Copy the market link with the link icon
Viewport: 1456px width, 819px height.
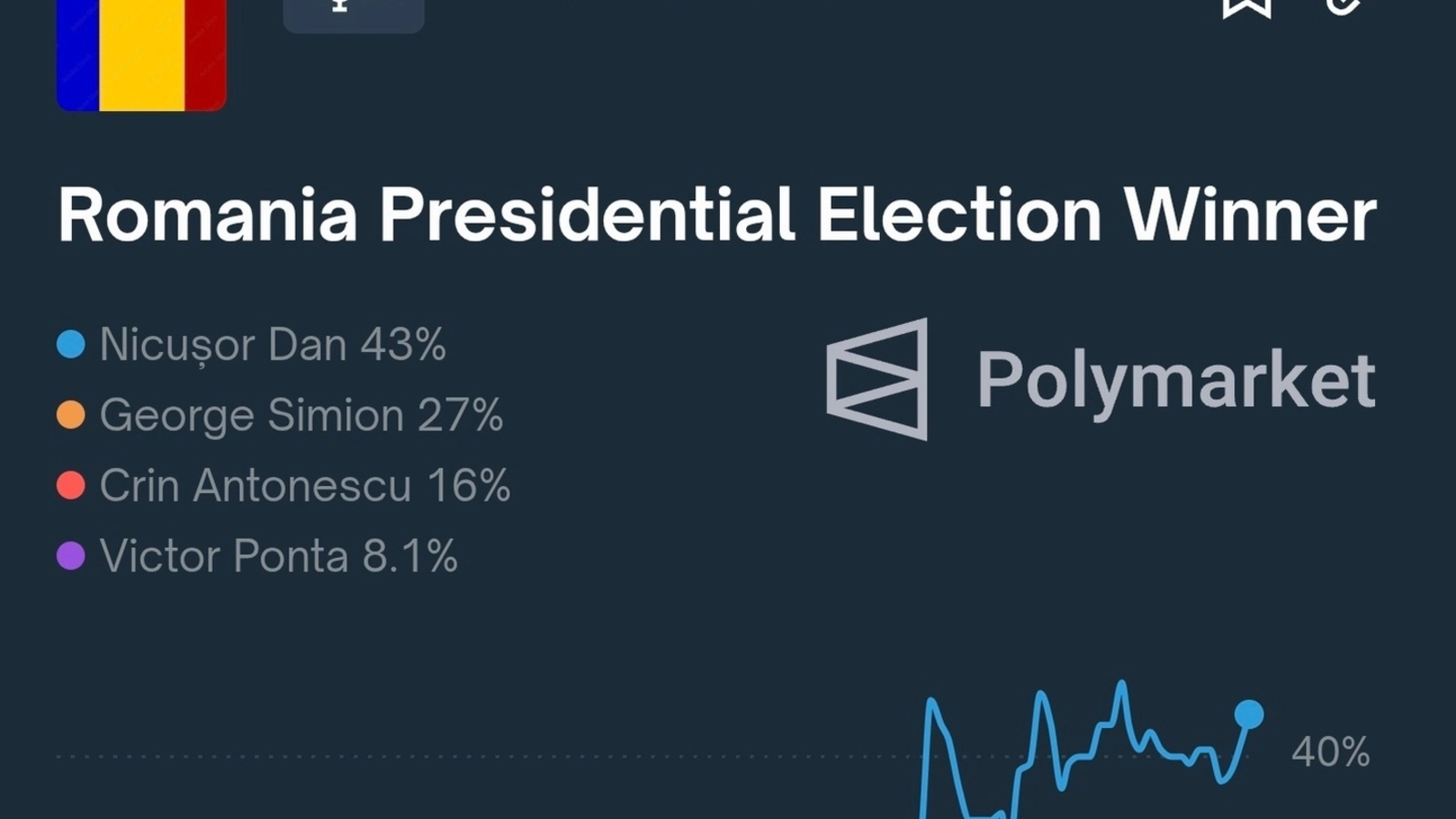click(1341, 7)
